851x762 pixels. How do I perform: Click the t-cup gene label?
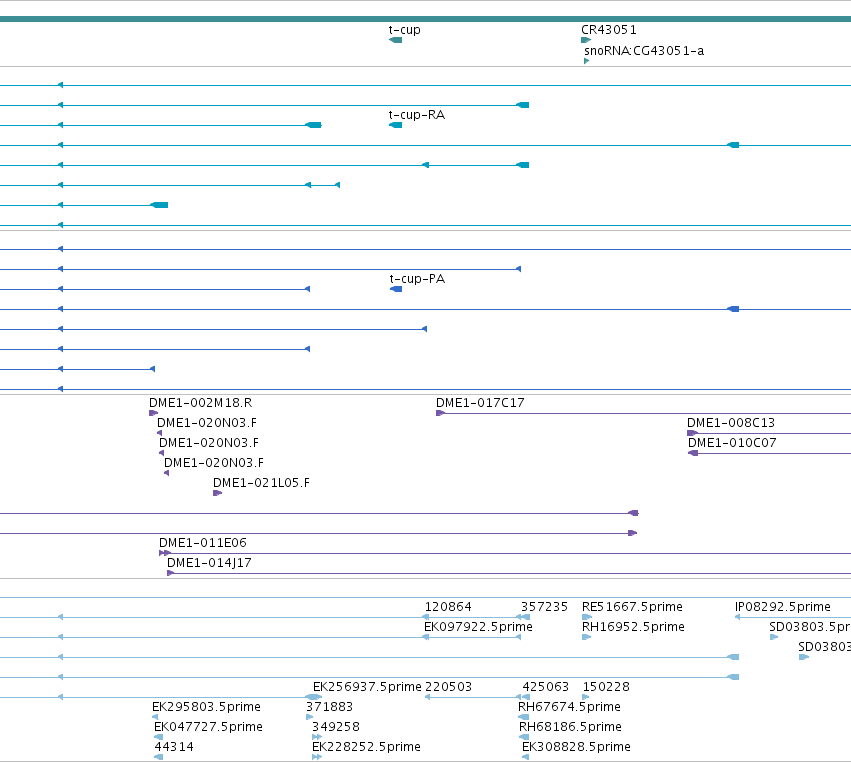(x=405, y=30)
